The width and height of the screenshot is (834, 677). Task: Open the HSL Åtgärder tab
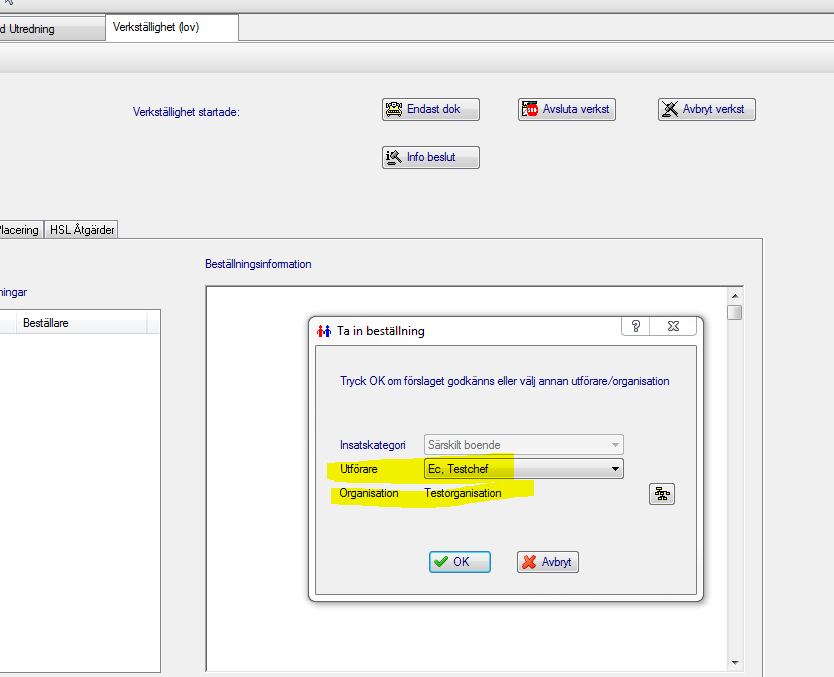81,230
